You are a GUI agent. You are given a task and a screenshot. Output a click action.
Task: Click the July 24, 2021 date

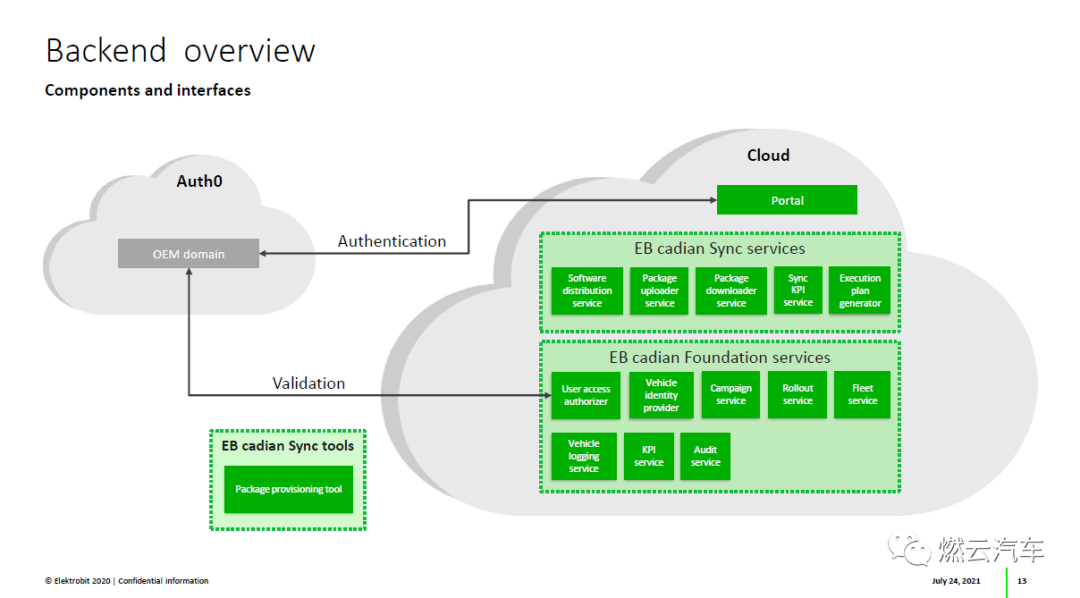coord(955,581)
